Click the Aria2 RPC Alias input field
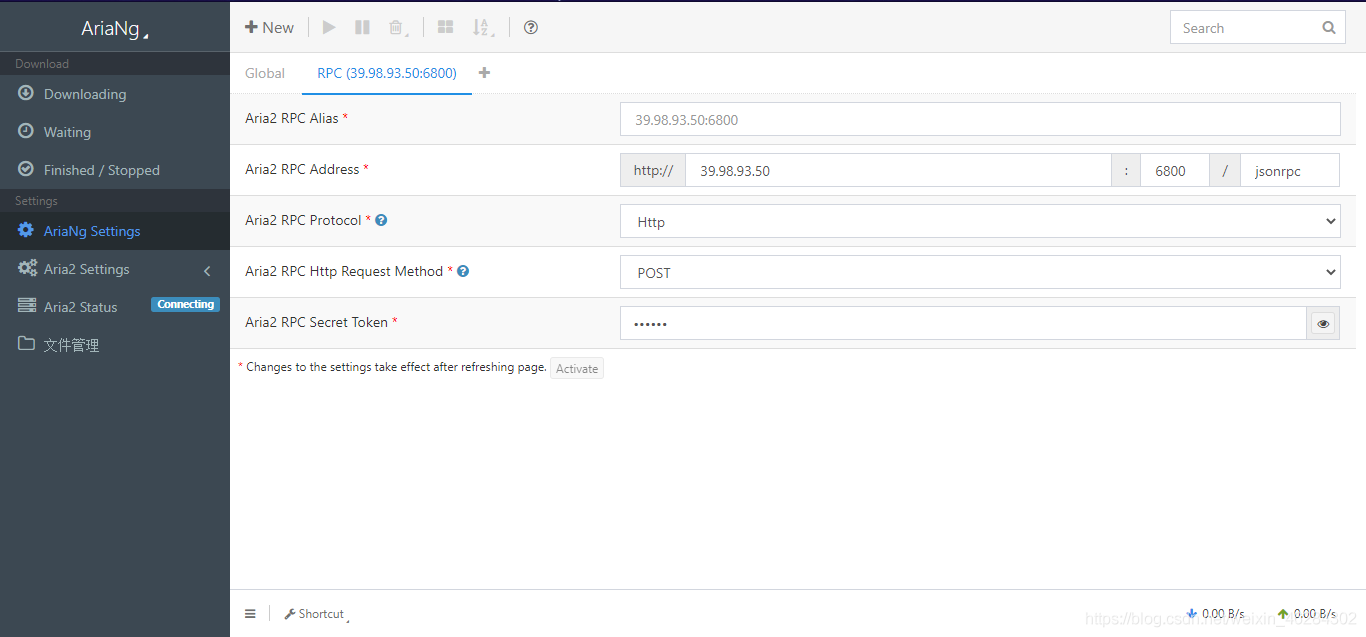This screenshot has width=1366, height=637. click(979, 120)
